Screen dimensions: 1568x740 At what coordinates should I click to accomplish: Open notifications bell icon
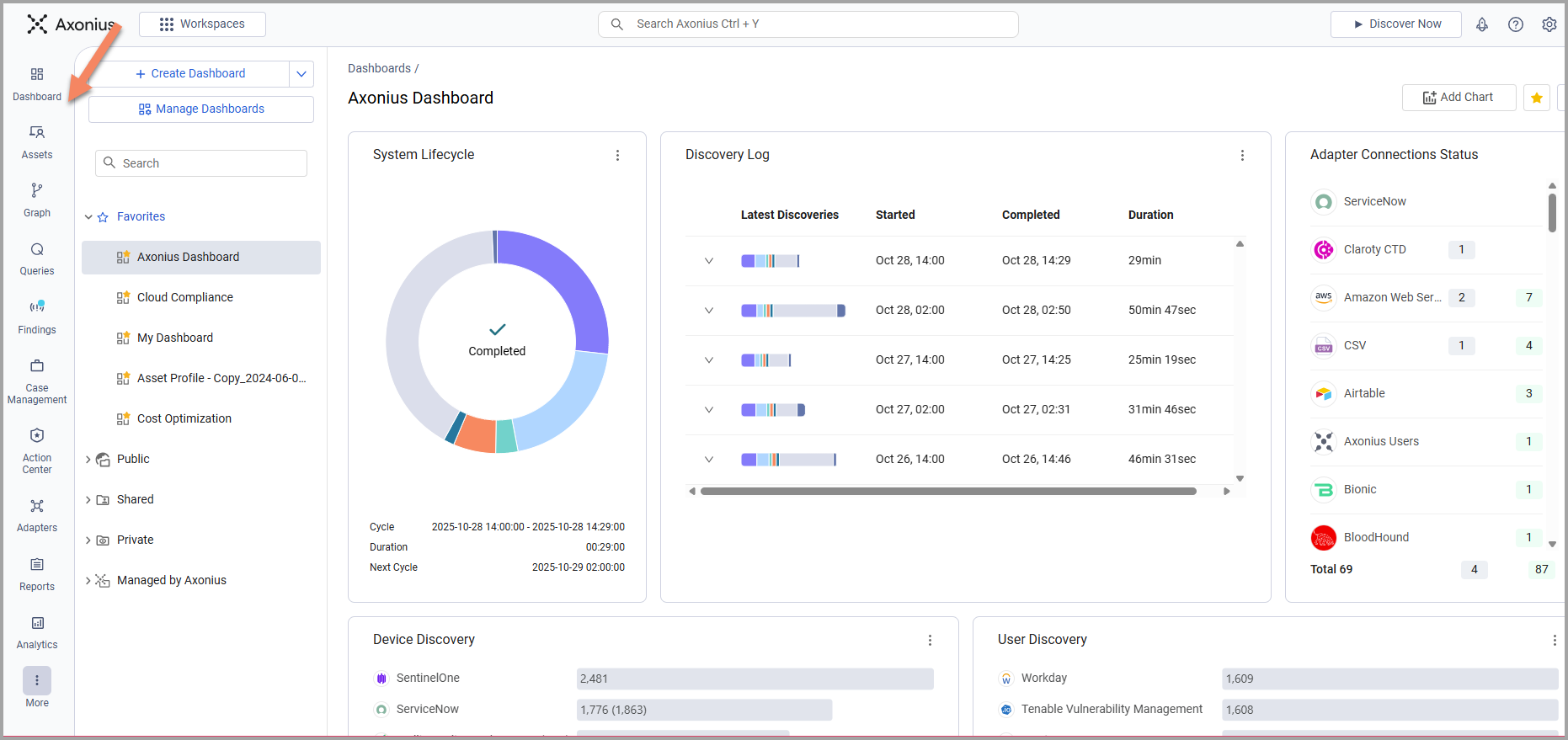point(1482,24)
